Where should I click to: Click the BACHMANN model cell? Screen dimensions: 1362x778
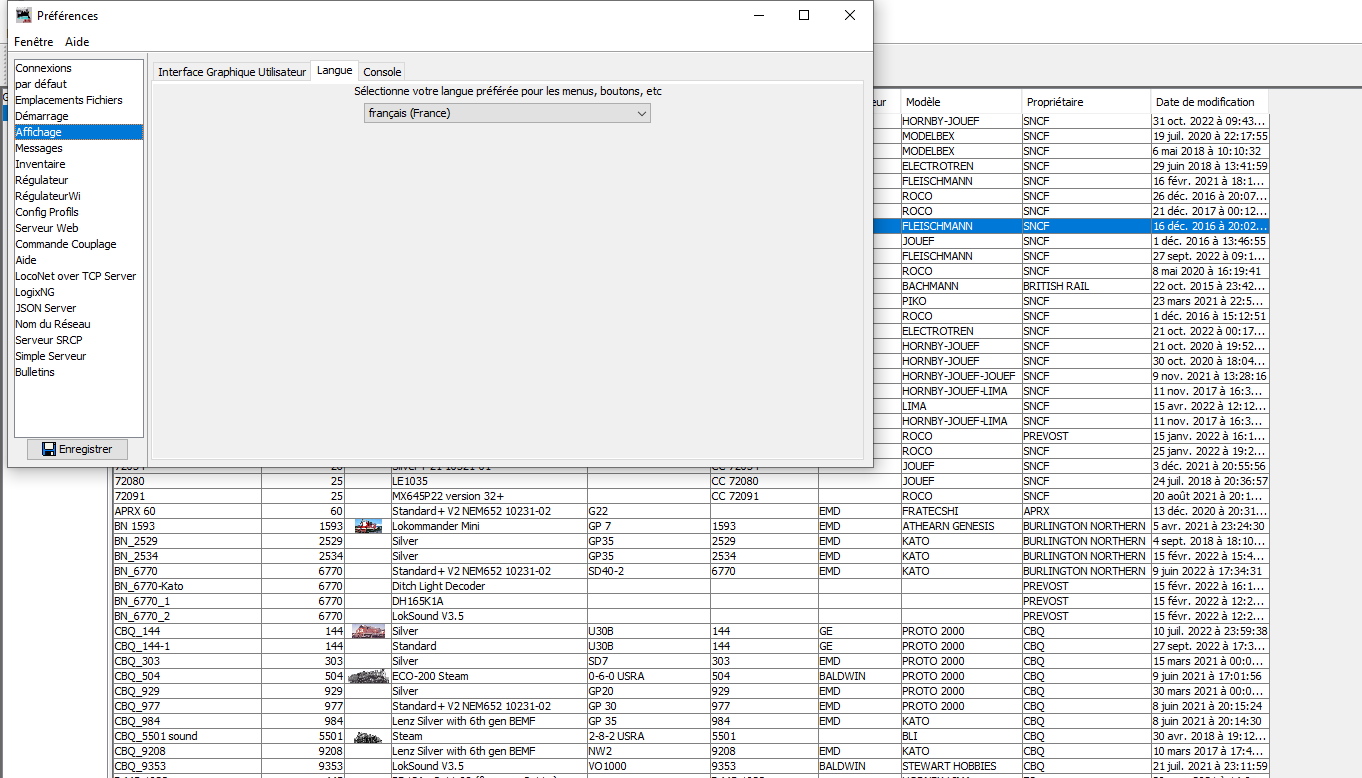tap(960, 286)
